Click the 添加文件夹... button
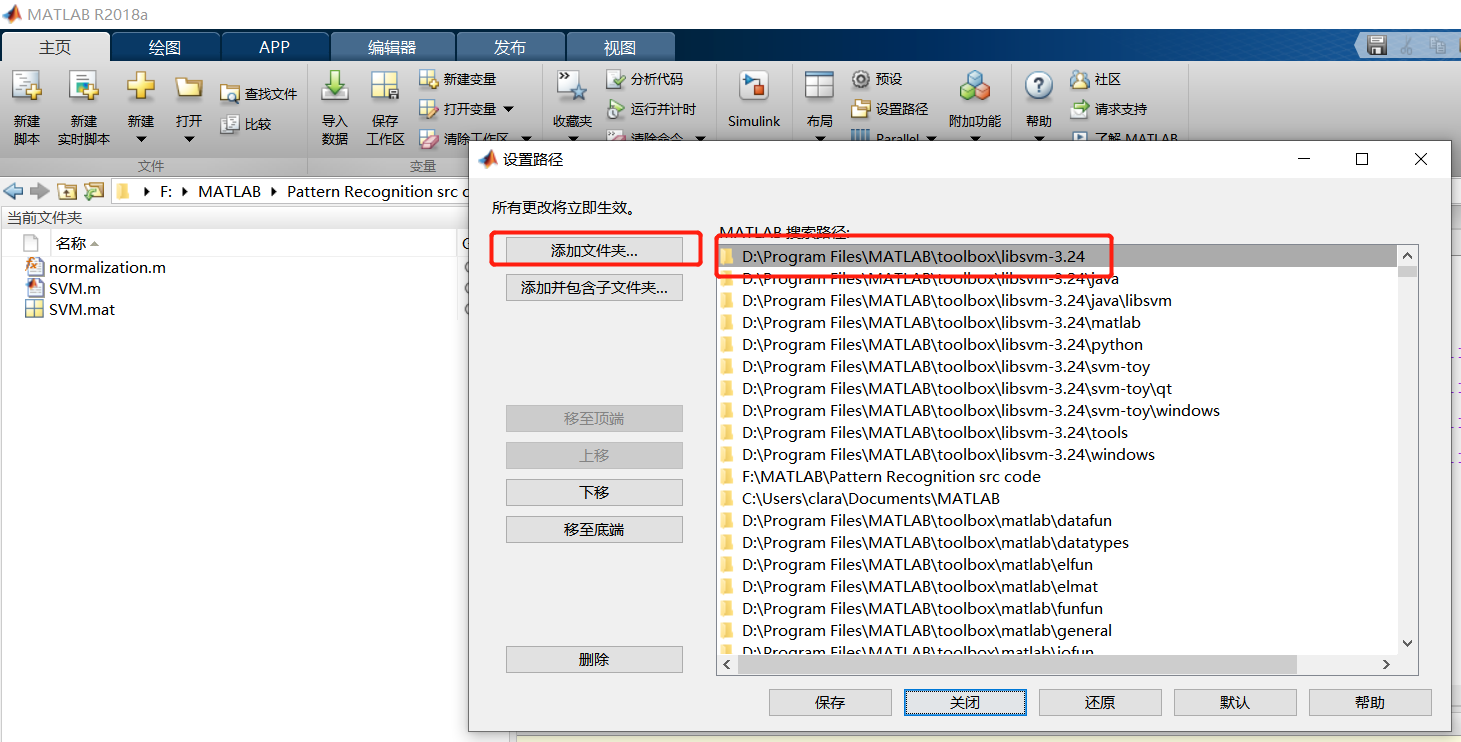The height and width of the screenshot is (742, 1461). point(594,250)
